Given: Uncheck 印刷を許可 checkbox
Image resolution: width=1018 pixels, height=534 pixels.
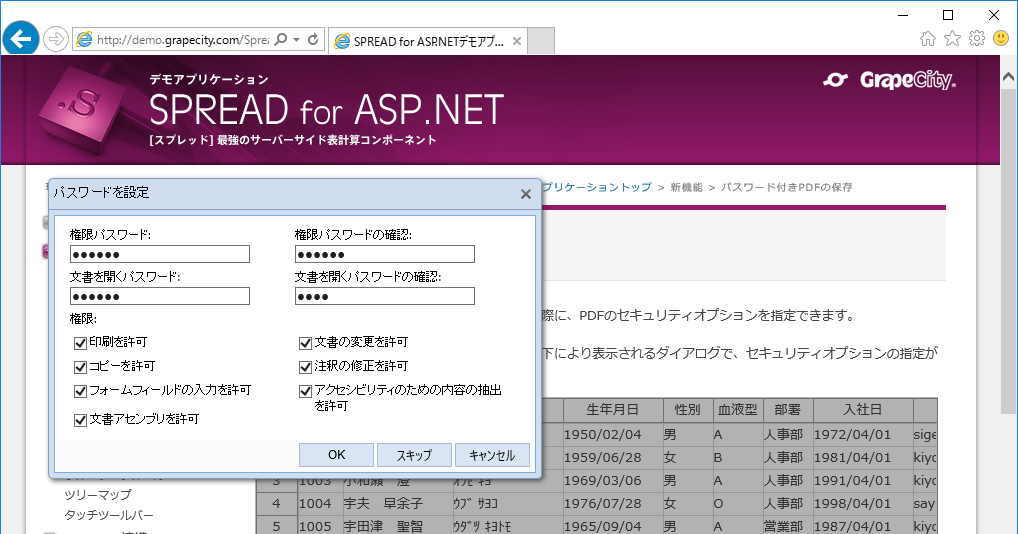Looking at the screenshot, I should tap(81, 343).
